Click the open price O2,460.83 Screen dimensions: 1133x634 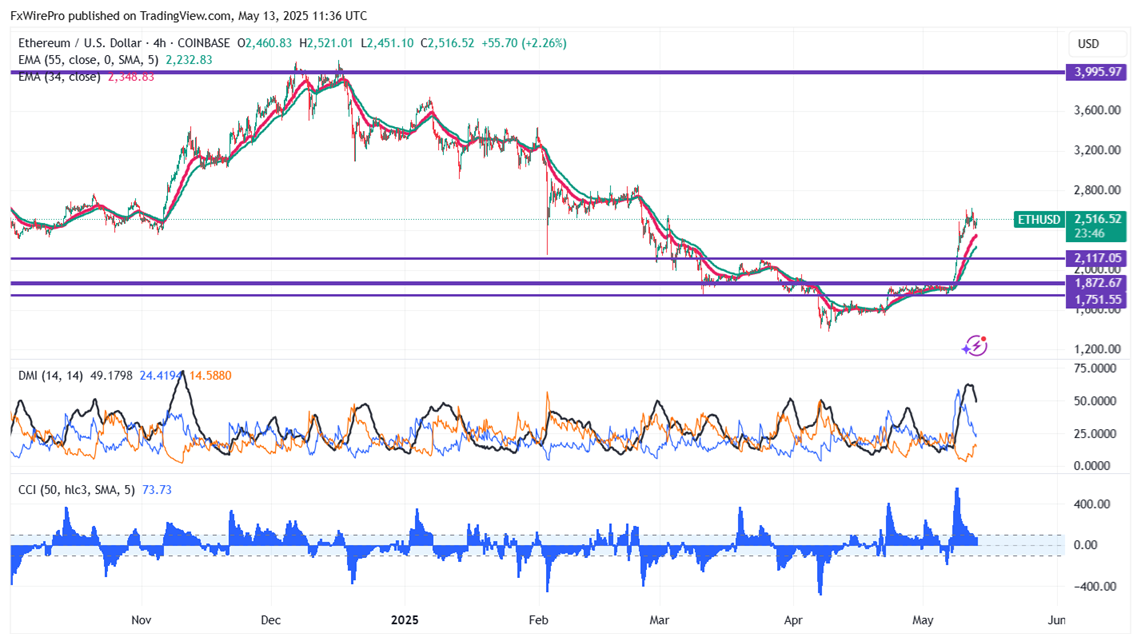[x=264, y=43]
